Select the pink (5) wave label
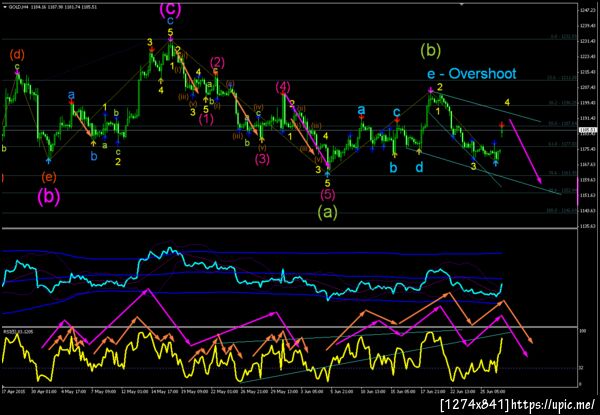 (328, 194)
